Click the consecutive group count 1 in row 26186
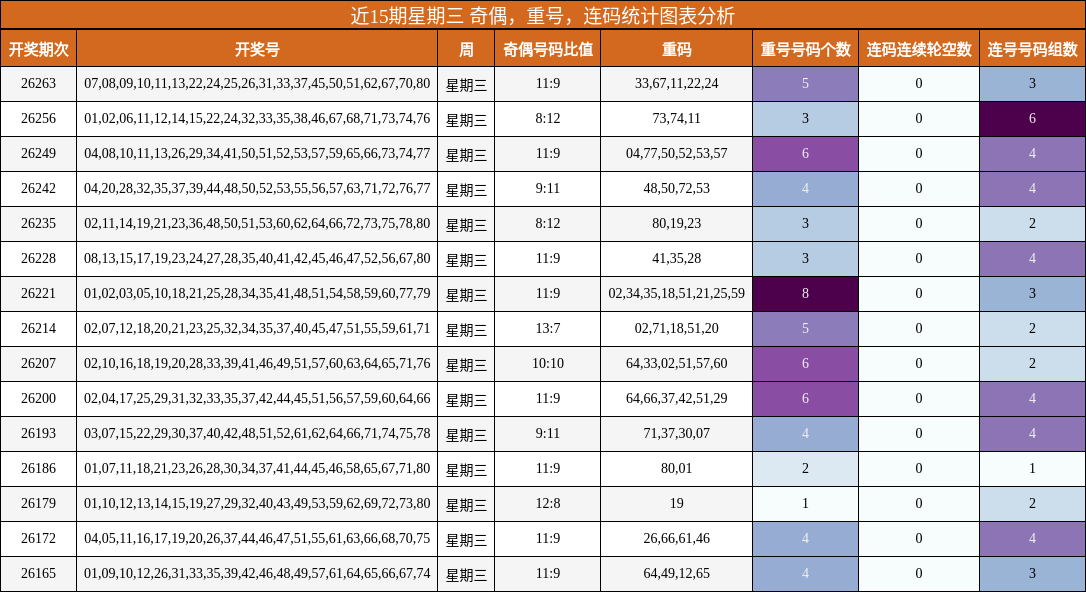This screenshot has width=1086, height=592. pos(1033,468)
